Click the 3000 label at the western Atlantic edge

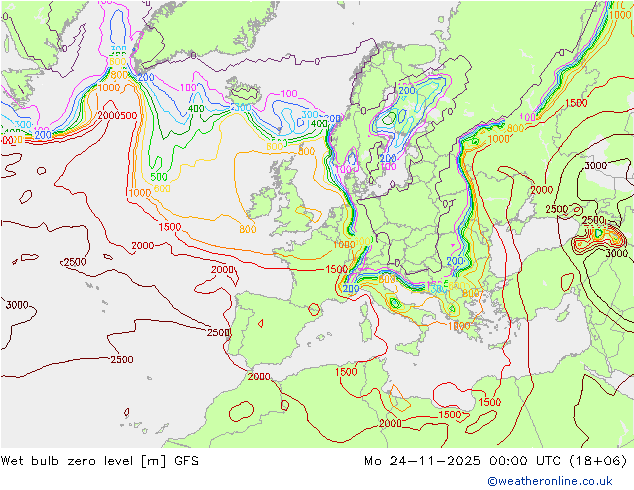click(x=17, y=305)
